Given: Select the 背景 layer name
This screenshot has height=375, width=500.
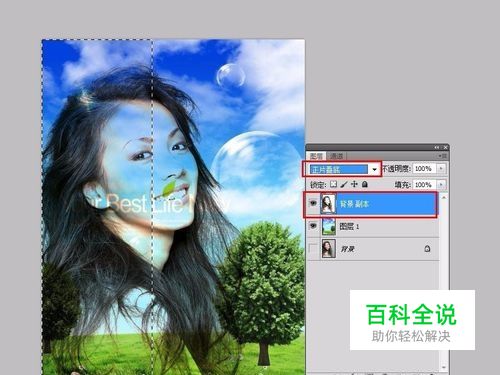Looking at the screenshot, I should point(348,249).
